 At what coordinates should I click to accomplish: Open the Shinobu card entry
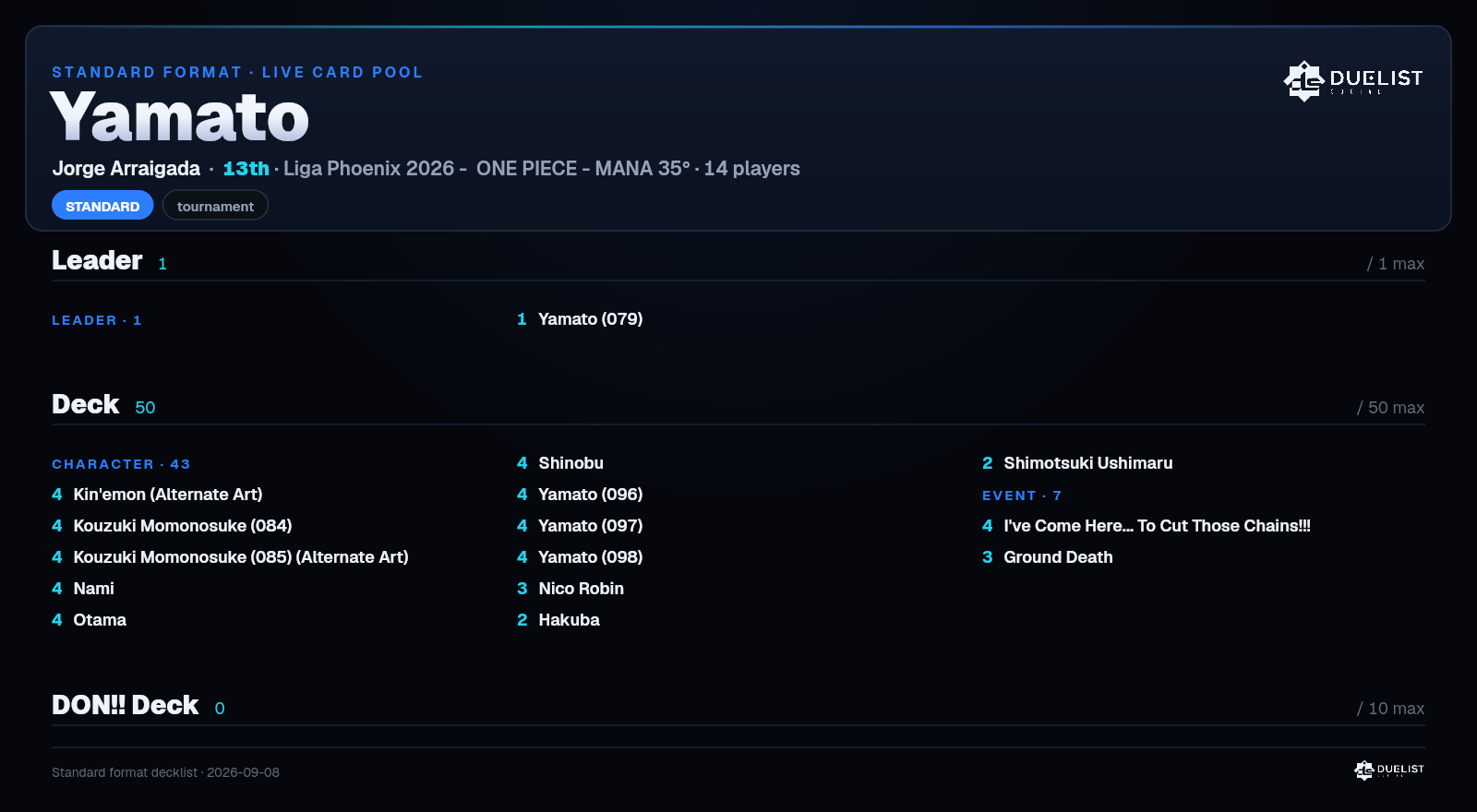pyautogui.click(x=560, y=463)
